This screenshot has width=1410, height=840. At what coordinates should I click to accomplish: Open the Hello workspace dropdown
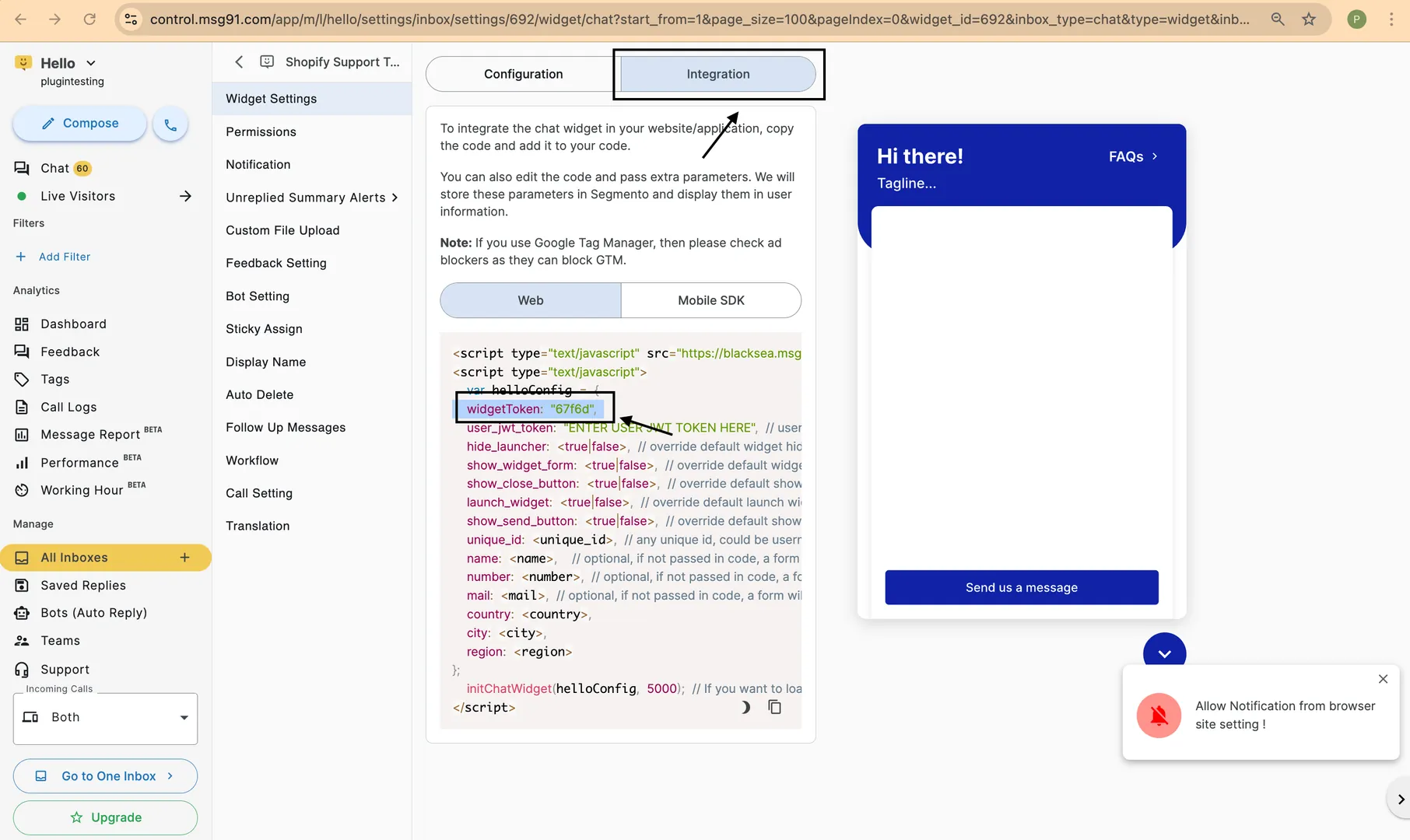click(x=91, y=63)
